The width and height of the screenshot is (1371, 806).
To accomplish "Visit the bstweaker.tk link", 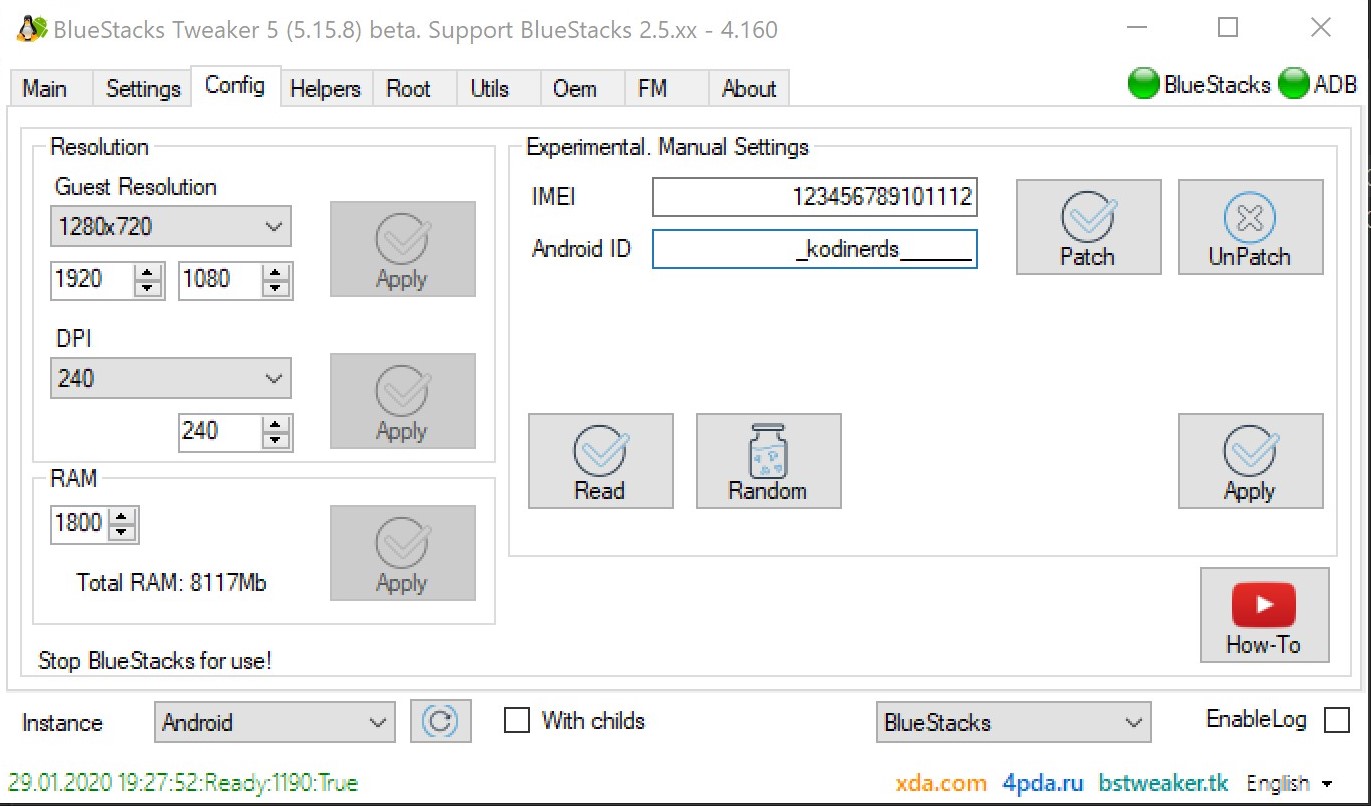I will coord(1165,783).
